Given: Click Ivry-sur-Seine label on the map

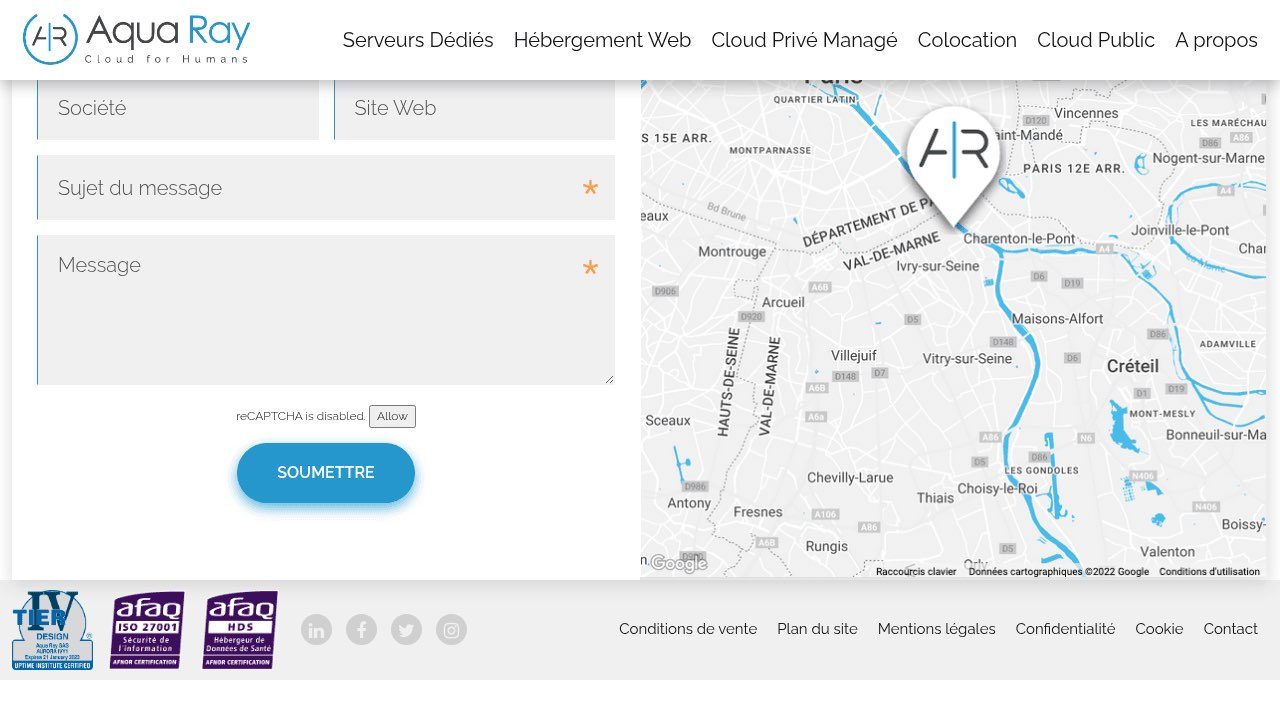Looking at the screenshot, I should click(938, 266).
